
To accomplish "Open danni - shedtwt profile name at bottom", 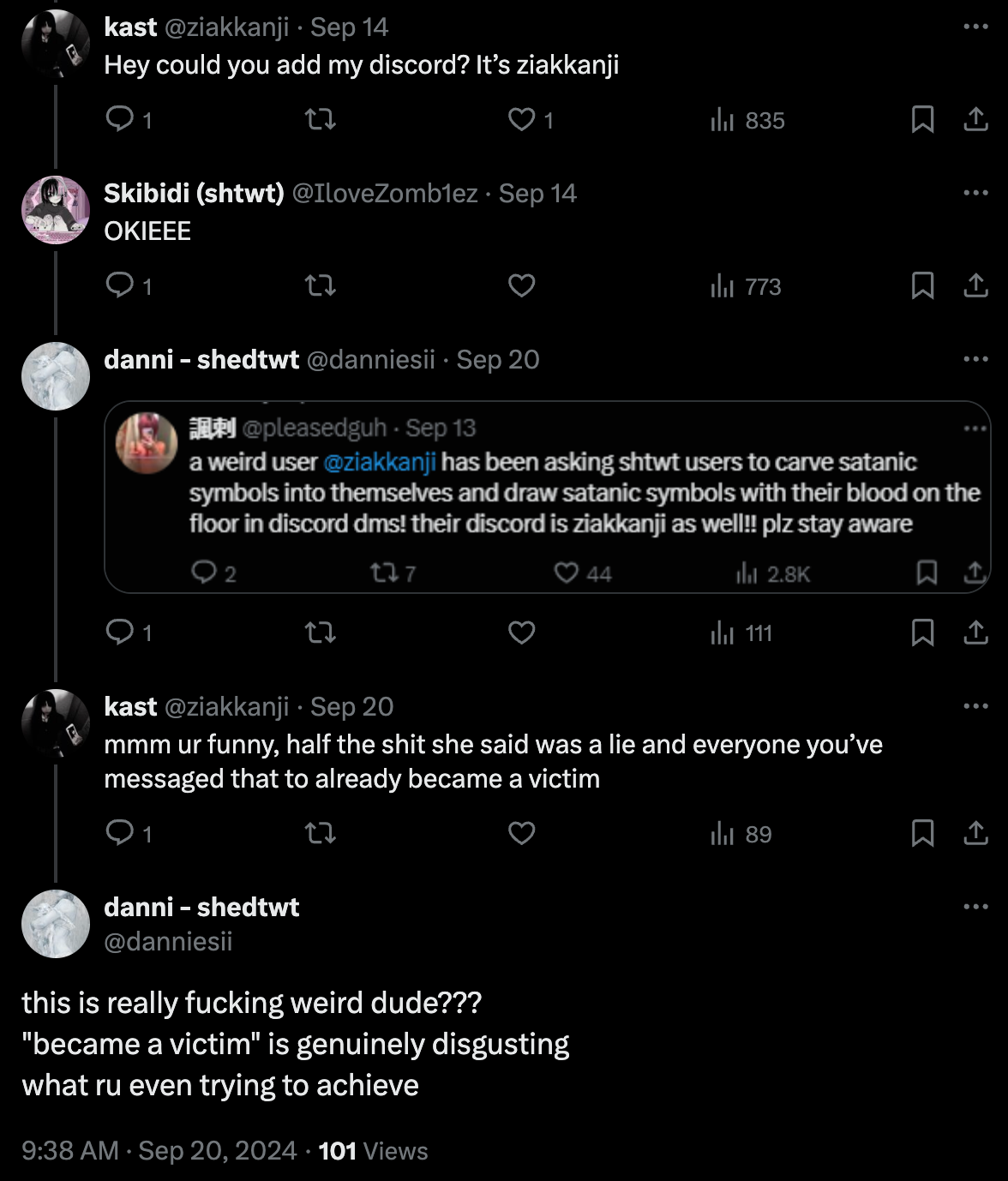I will pyautogui.click(x=201, y=907).
